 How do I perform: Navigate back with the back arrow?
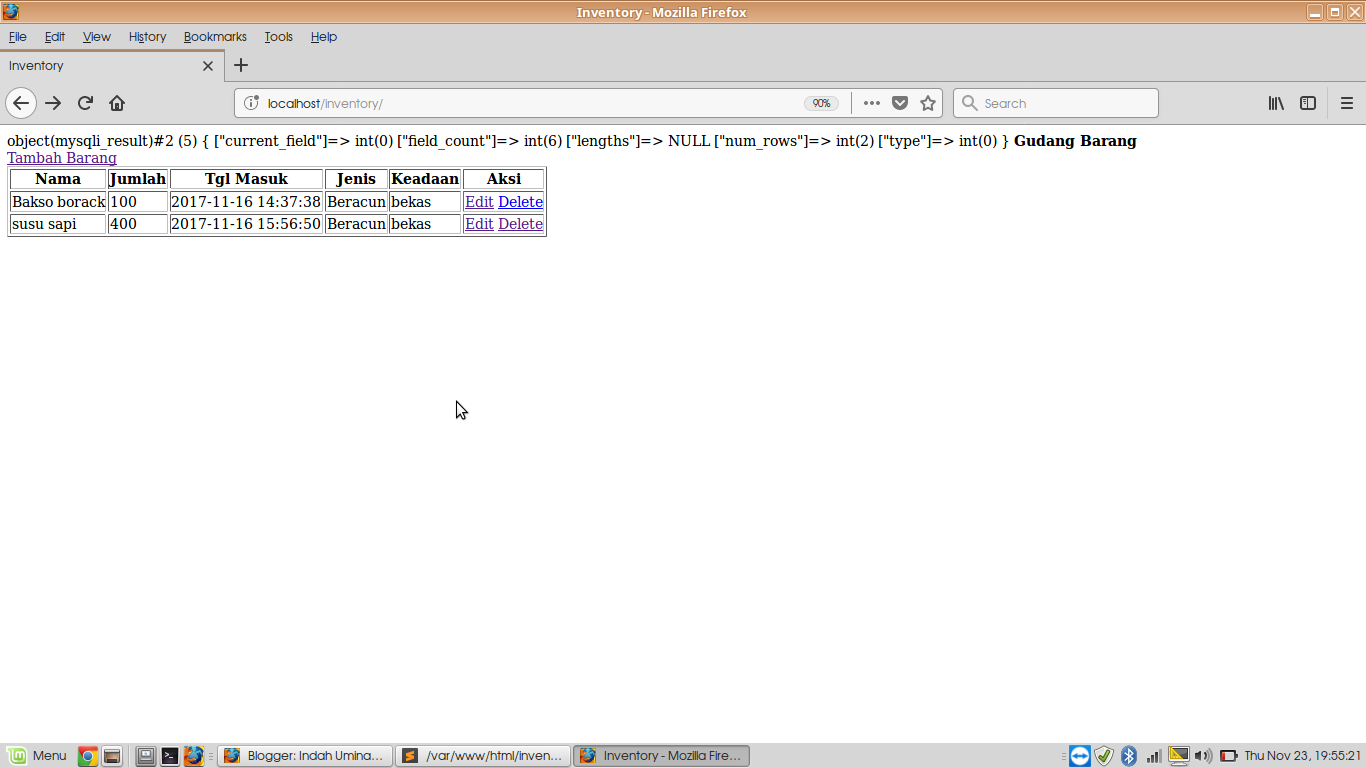click(21, 103)
